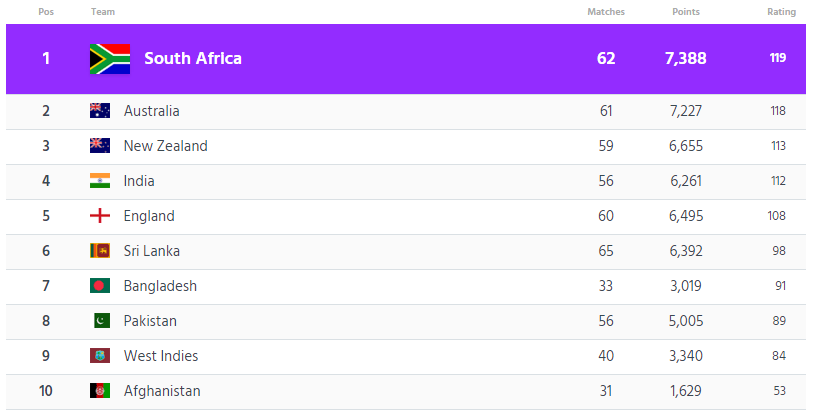This screenshot has height=417, width=816.
Task: Click the New Zealand flag icon
Action: pos(100,146)
